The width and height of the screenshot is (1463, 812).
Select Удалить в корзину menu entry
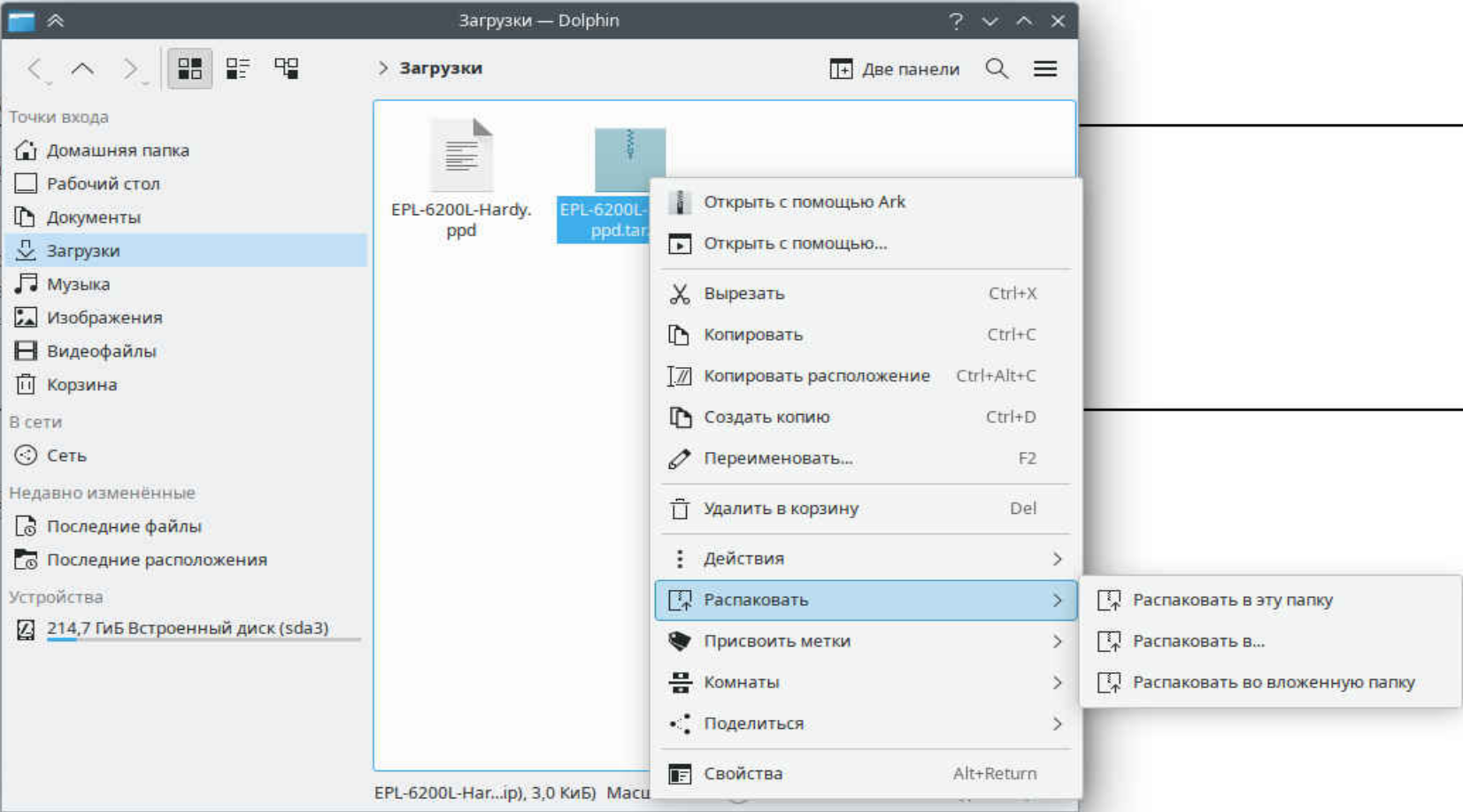(x=781, y=509)
